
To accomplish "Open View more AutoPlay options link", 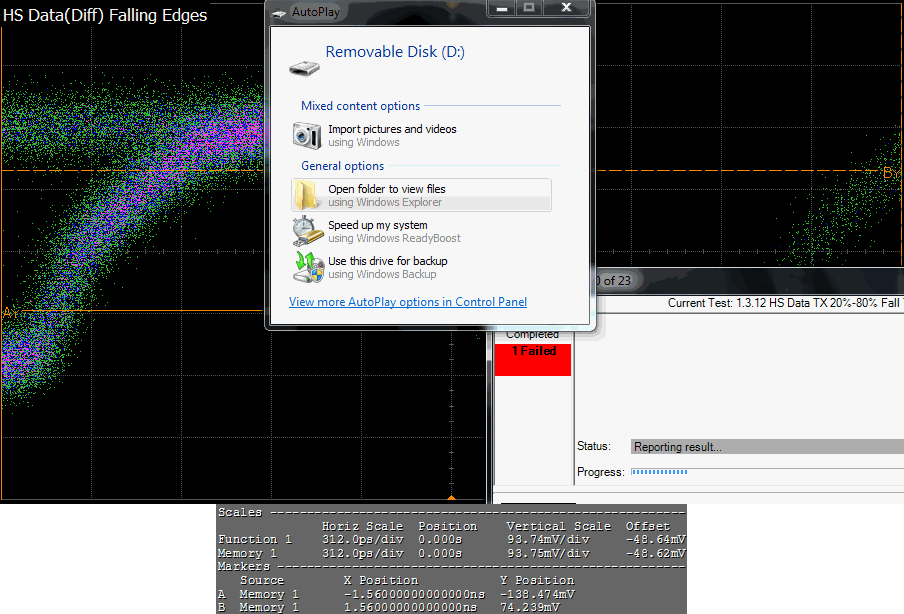I will (x=408, y=302).
